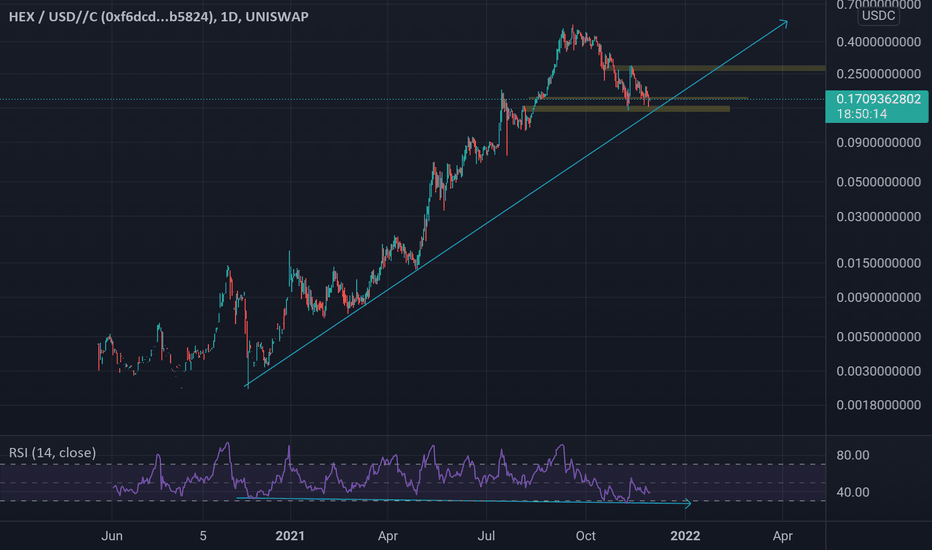Select the USDC currency label

coord(878,15)
